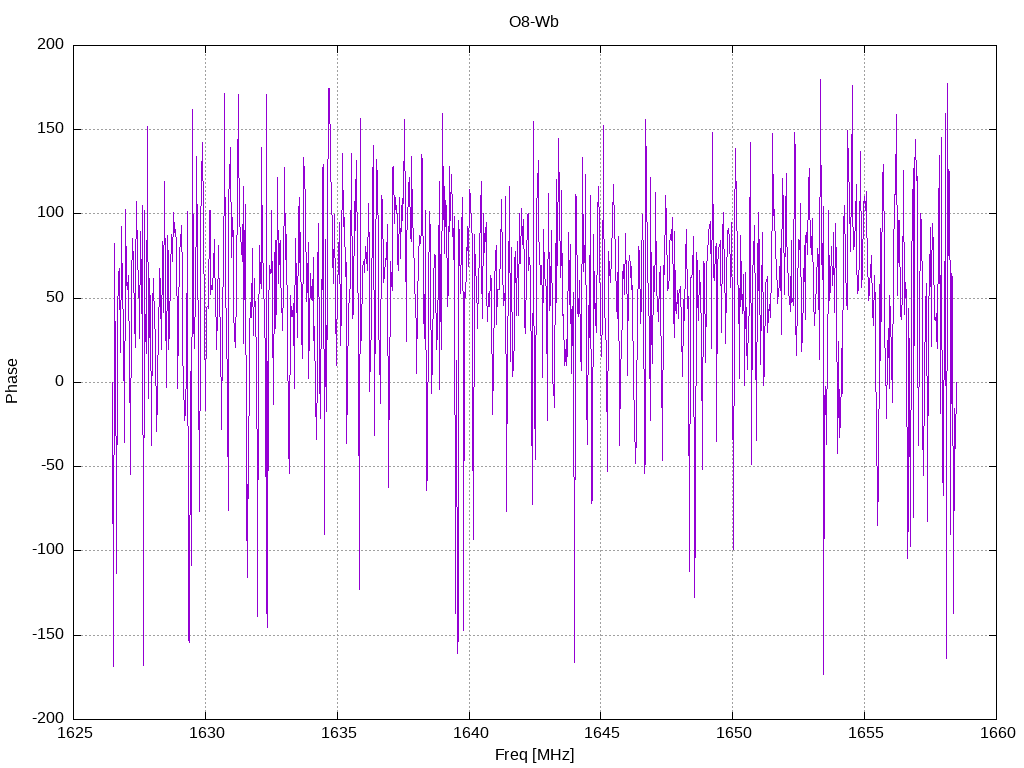Click x-axis tick label 1635
Viewport: 1024px width, 768px height.
pyautogui.click(x=338, y=733)
